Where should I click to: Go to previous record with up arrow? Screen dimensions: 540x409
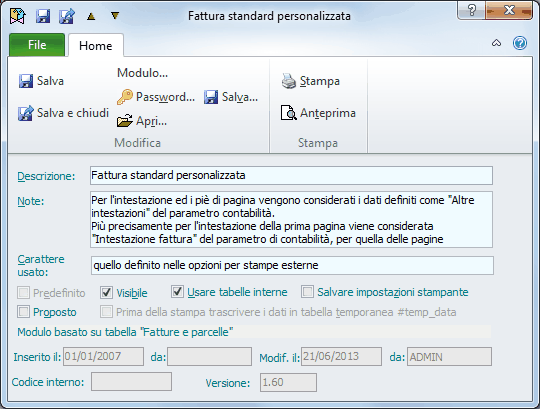click(91, 16)
